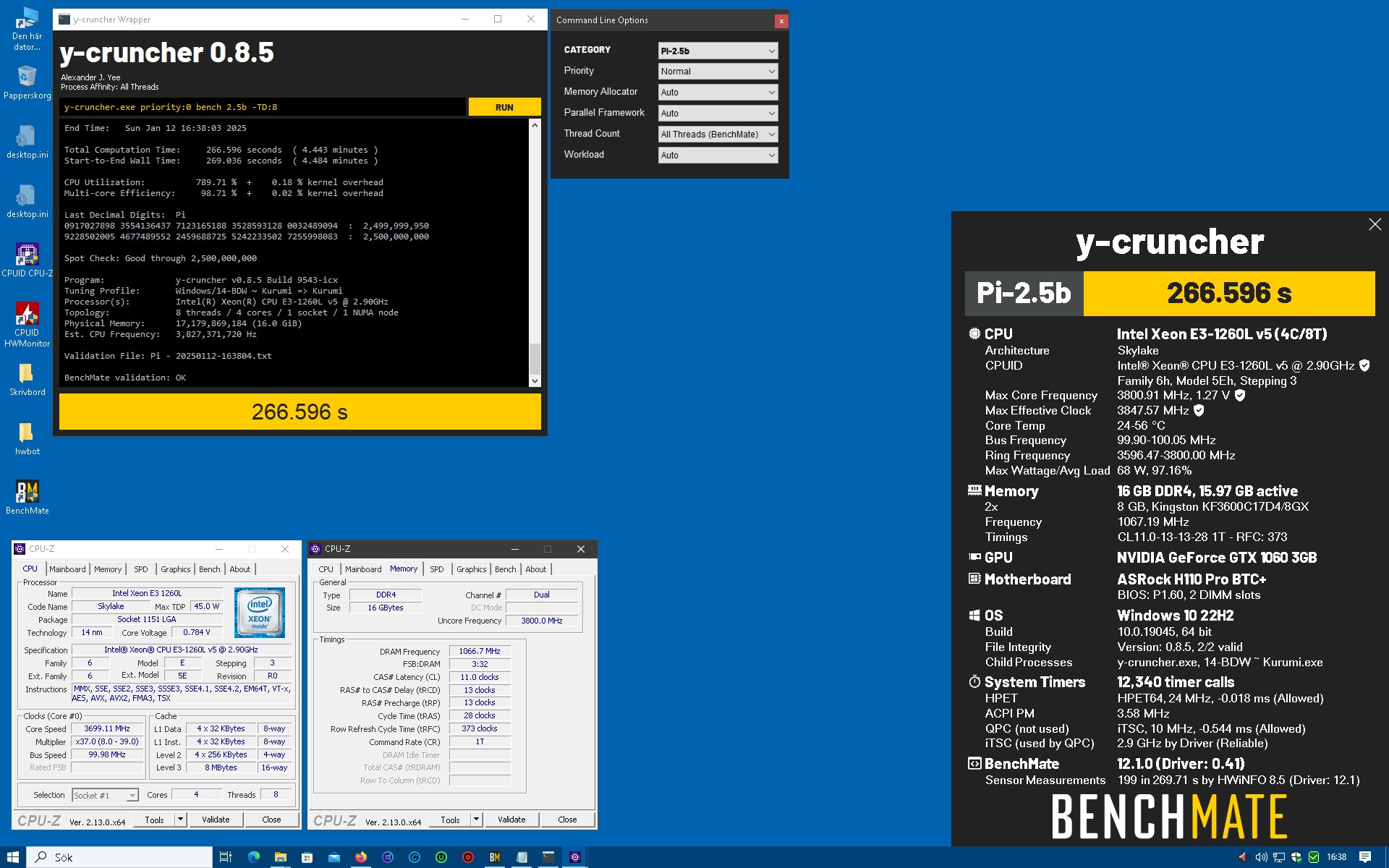Open Microsoft Store from the taskbar
1389x868 pixels.
pyautogui.click(x=307, y=857)
